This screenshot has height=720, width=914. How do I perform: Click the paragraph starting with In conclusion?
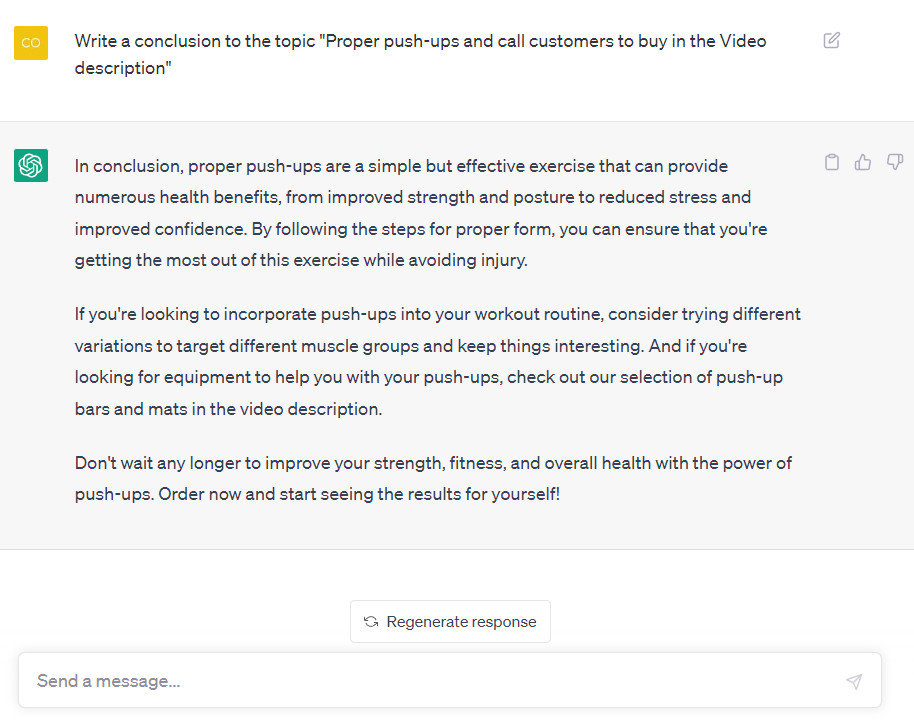[420, 213]
